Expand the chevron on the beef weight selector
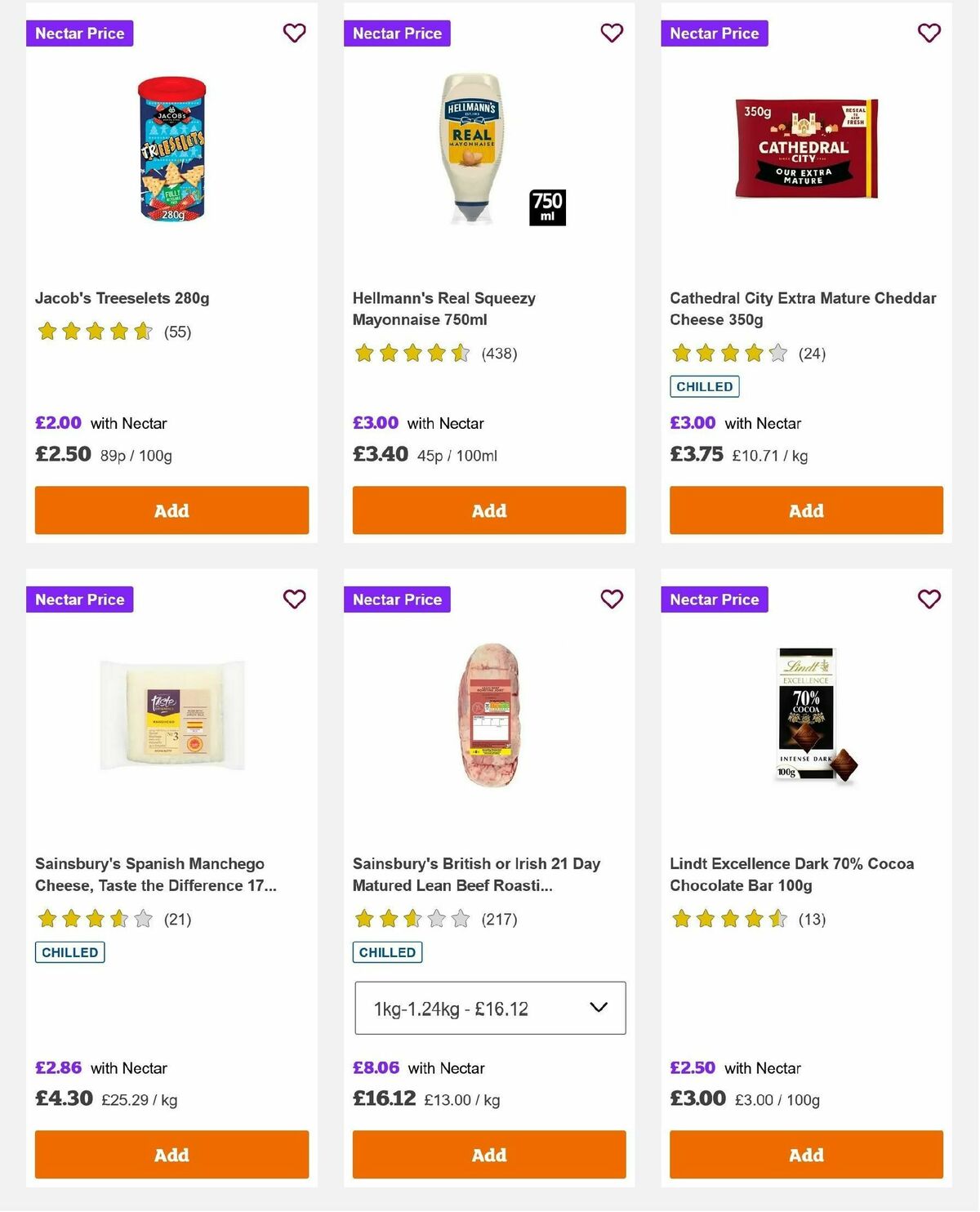980x1212 pixels. [x=599, y=1008]
